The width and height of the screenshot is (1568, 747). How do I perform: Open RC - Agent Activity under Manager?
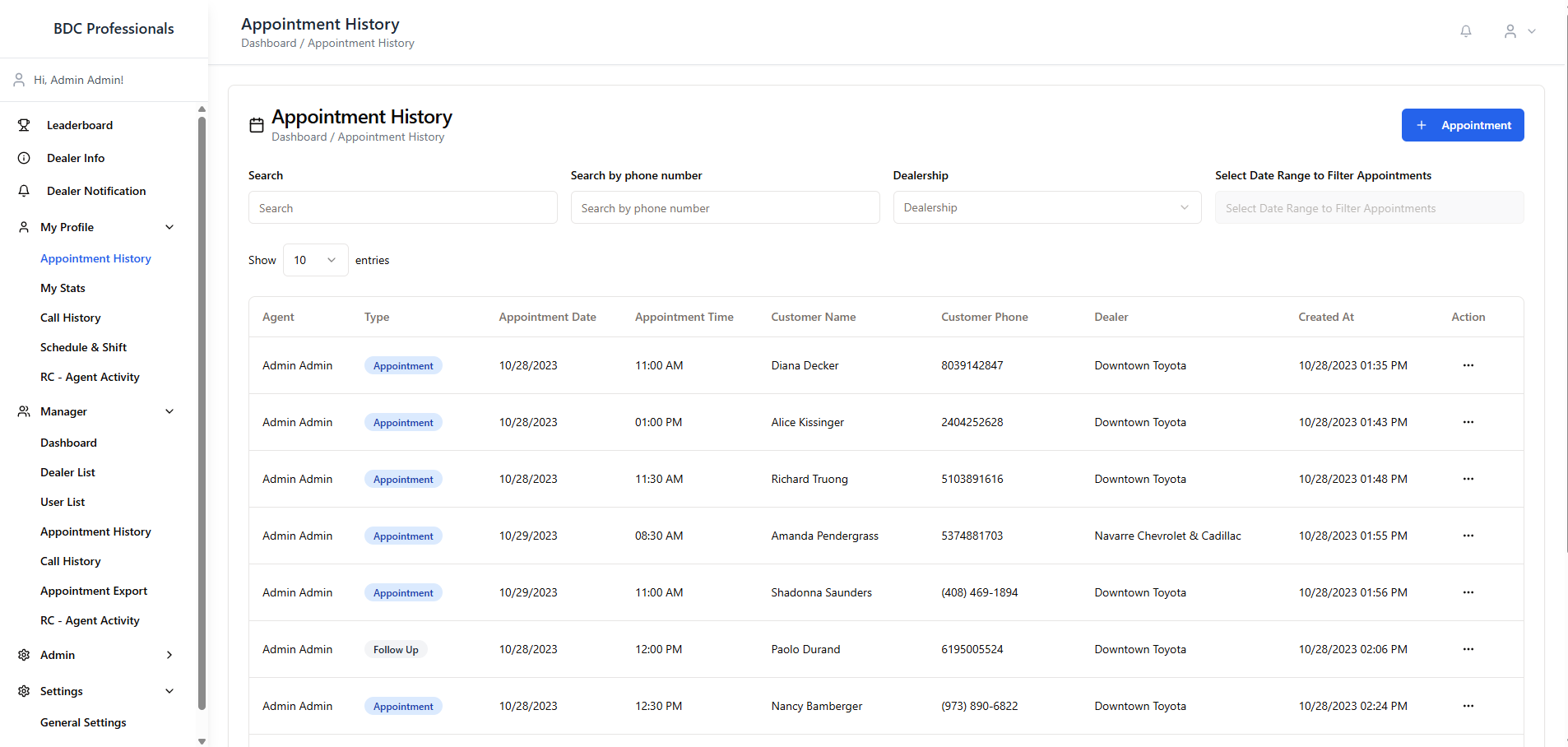coord(90,620)
